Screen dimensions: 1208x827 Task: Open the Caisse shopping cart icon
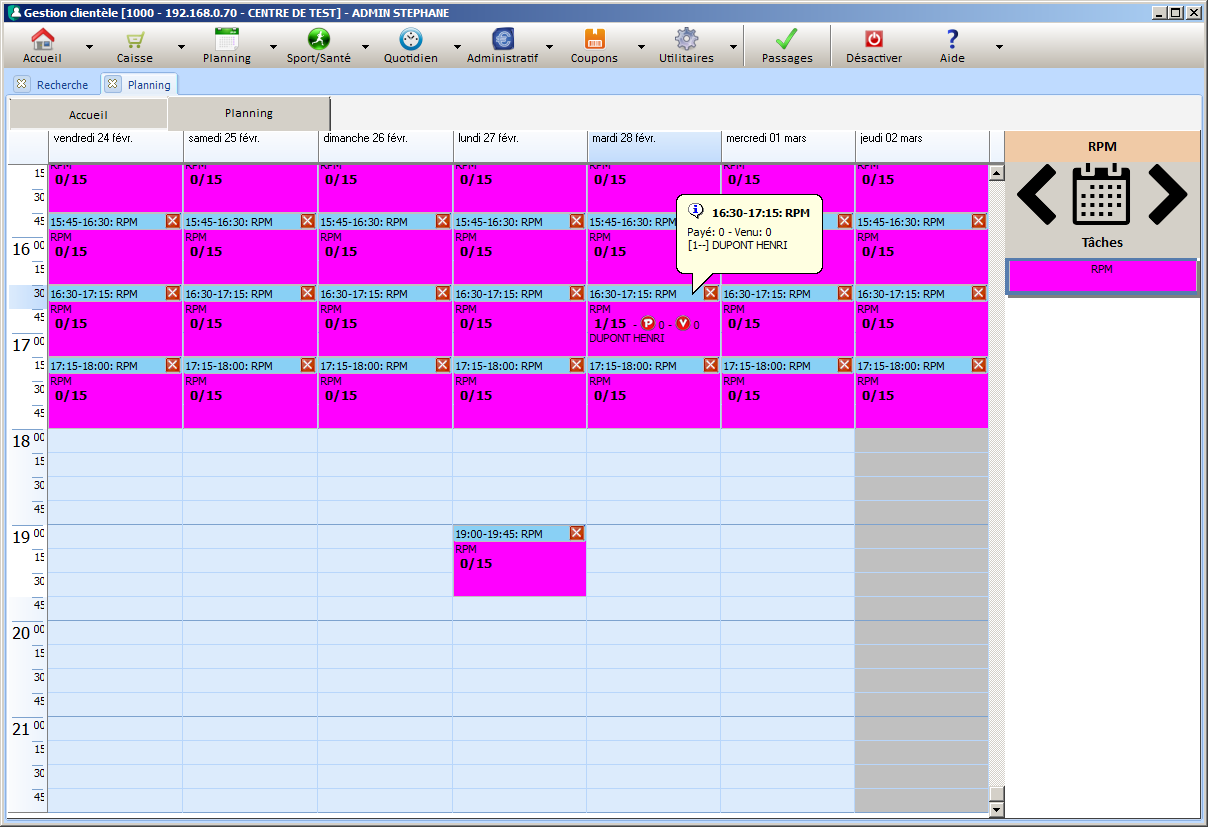[135, 40]
